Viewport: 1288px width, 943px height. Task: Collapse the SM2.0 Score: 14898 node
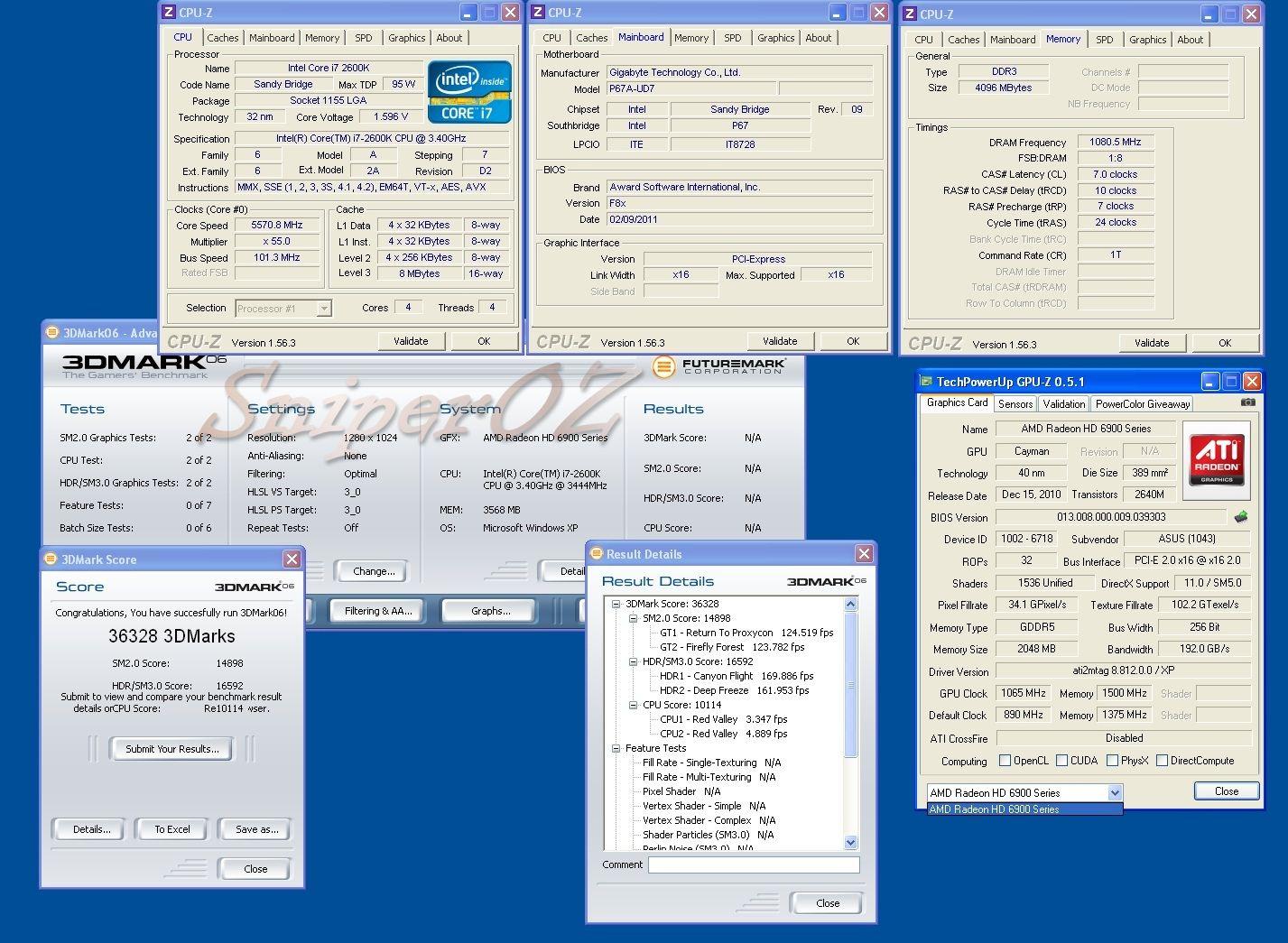(x=634, y=618)
